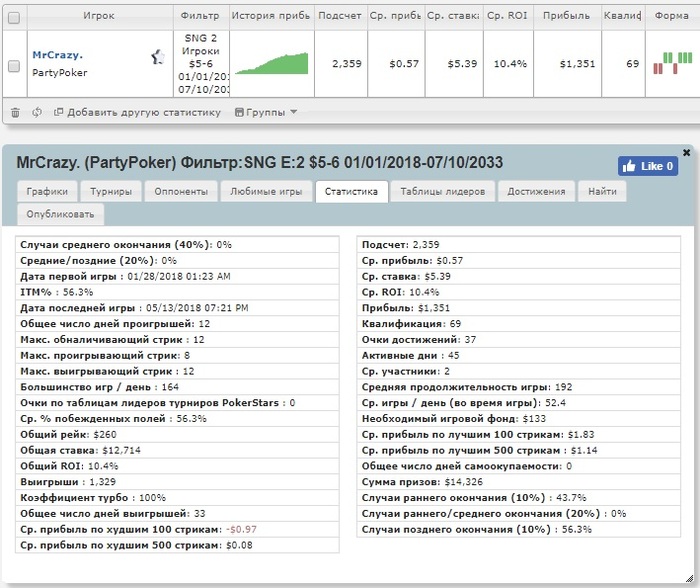
Task: Click Общее число дней выигрышей: 33 row
Action: pos(177,513)
